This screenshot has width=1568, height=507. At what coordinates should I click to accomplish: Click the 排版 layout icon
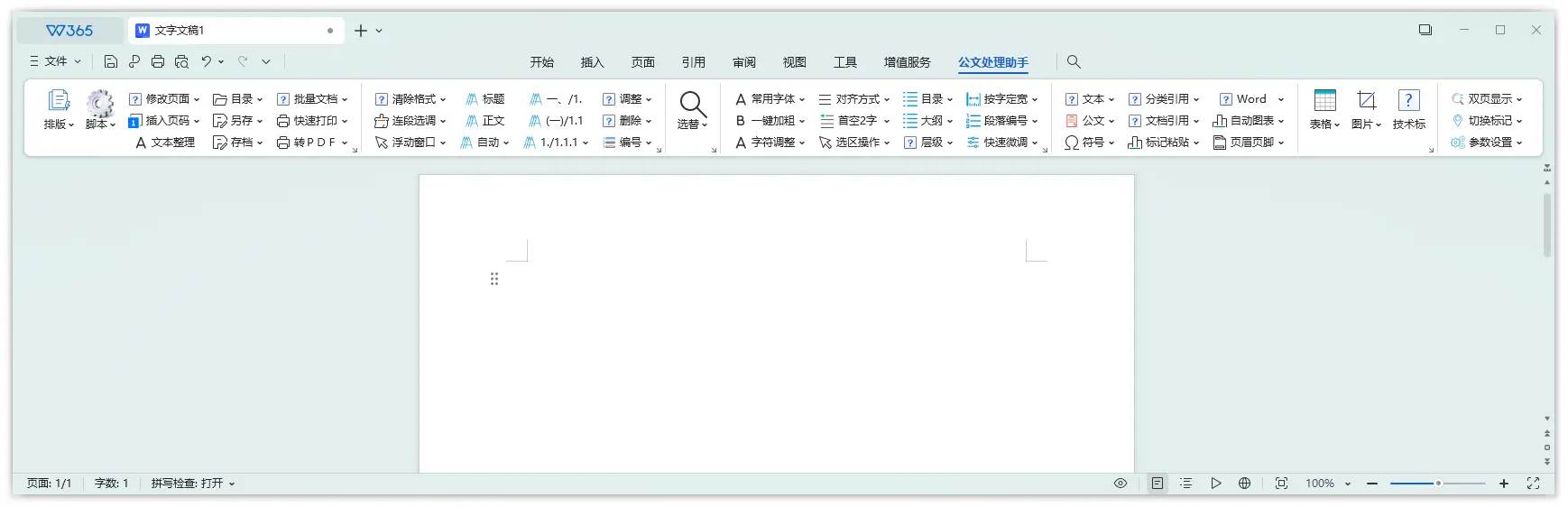coord(59,102)
